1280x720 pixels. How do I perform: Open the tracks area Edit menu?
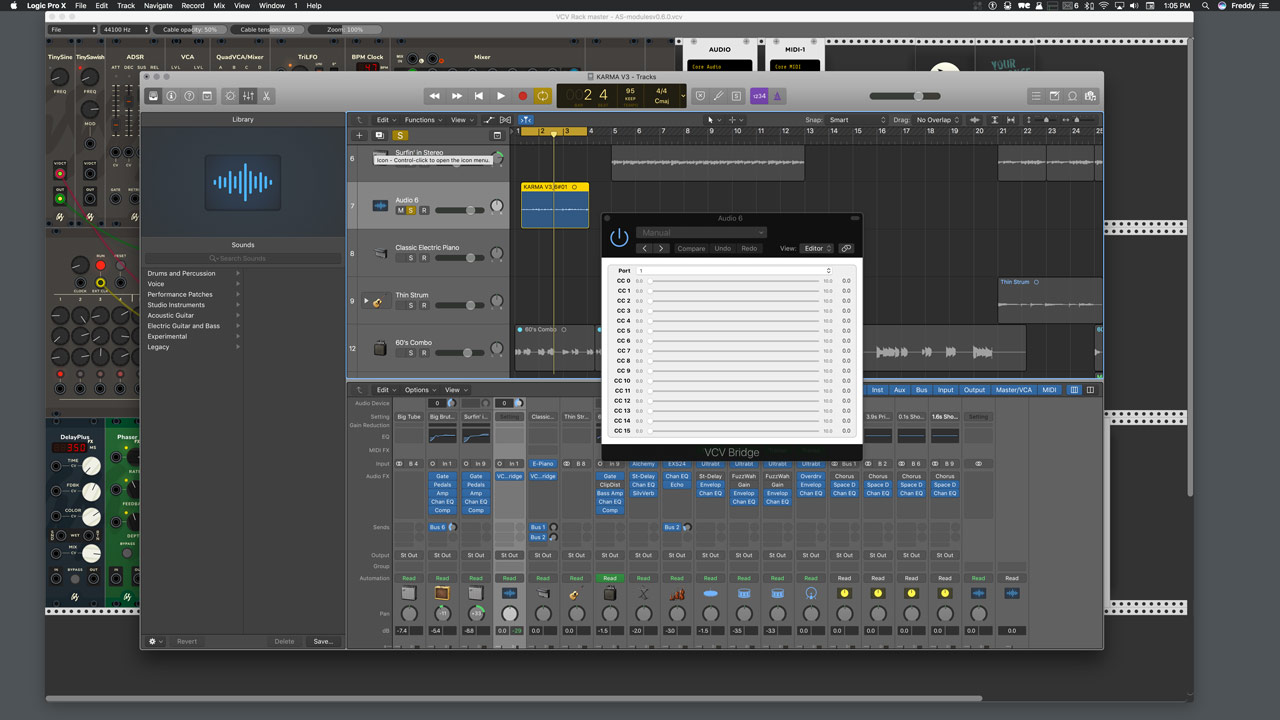tap(385, 120)
